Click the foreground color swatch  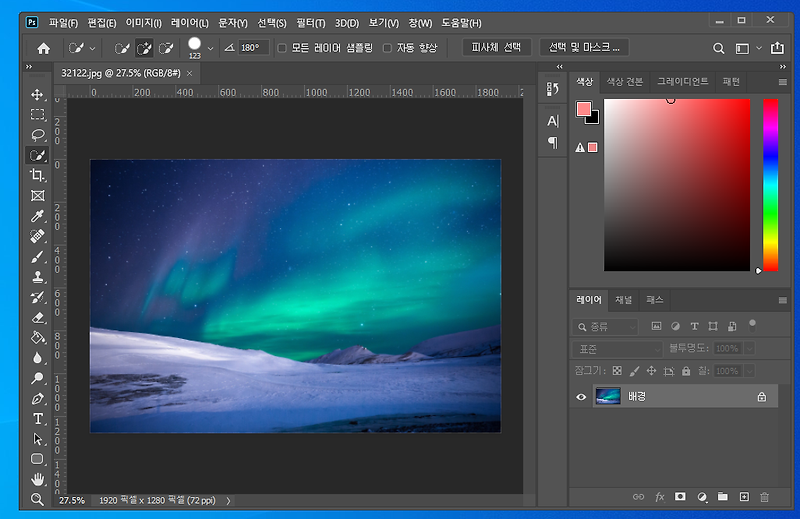pyautogui.click(x=584, y=109)
